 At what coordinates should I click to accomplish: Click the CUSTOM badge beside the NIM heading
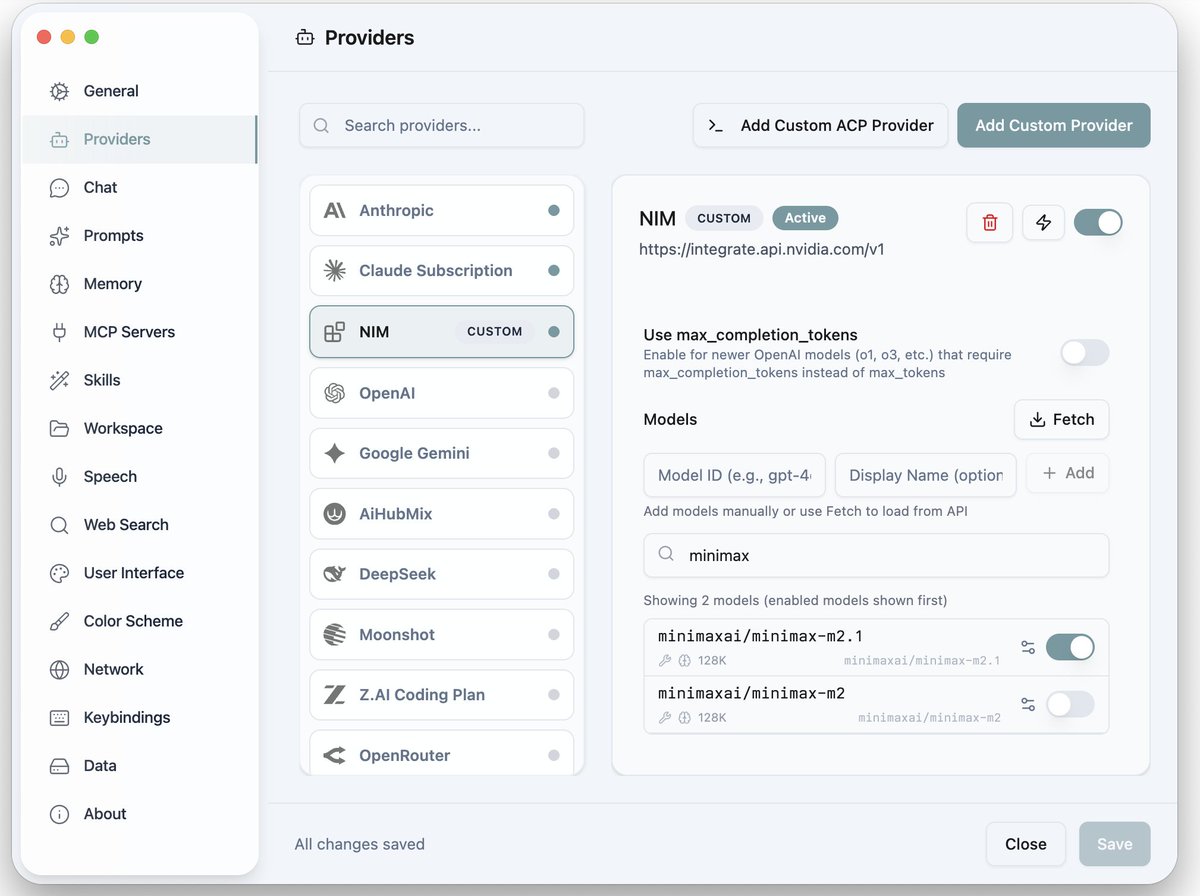tap(724, 218)
